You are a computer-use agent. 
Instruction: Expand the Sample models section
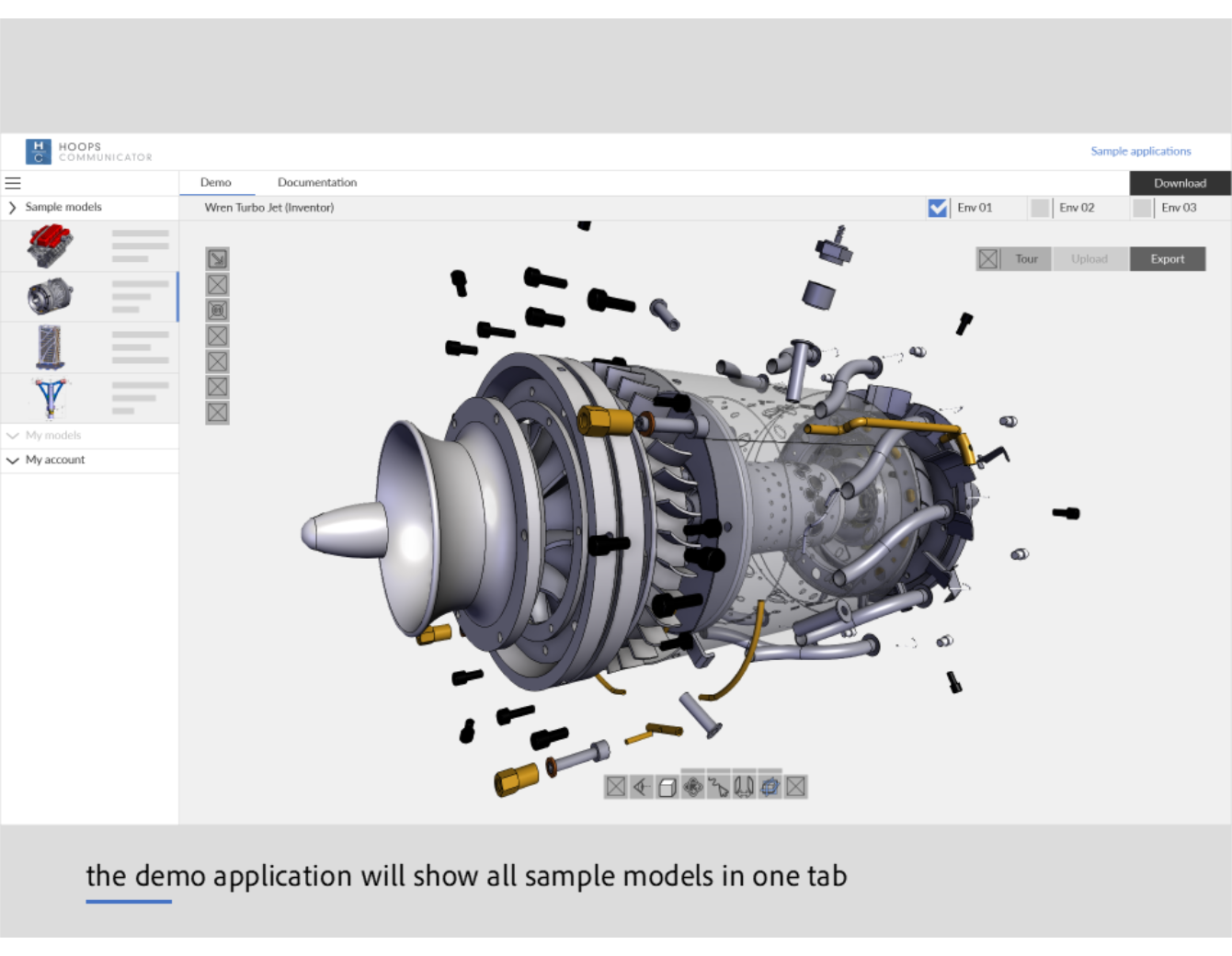(13, 208)
